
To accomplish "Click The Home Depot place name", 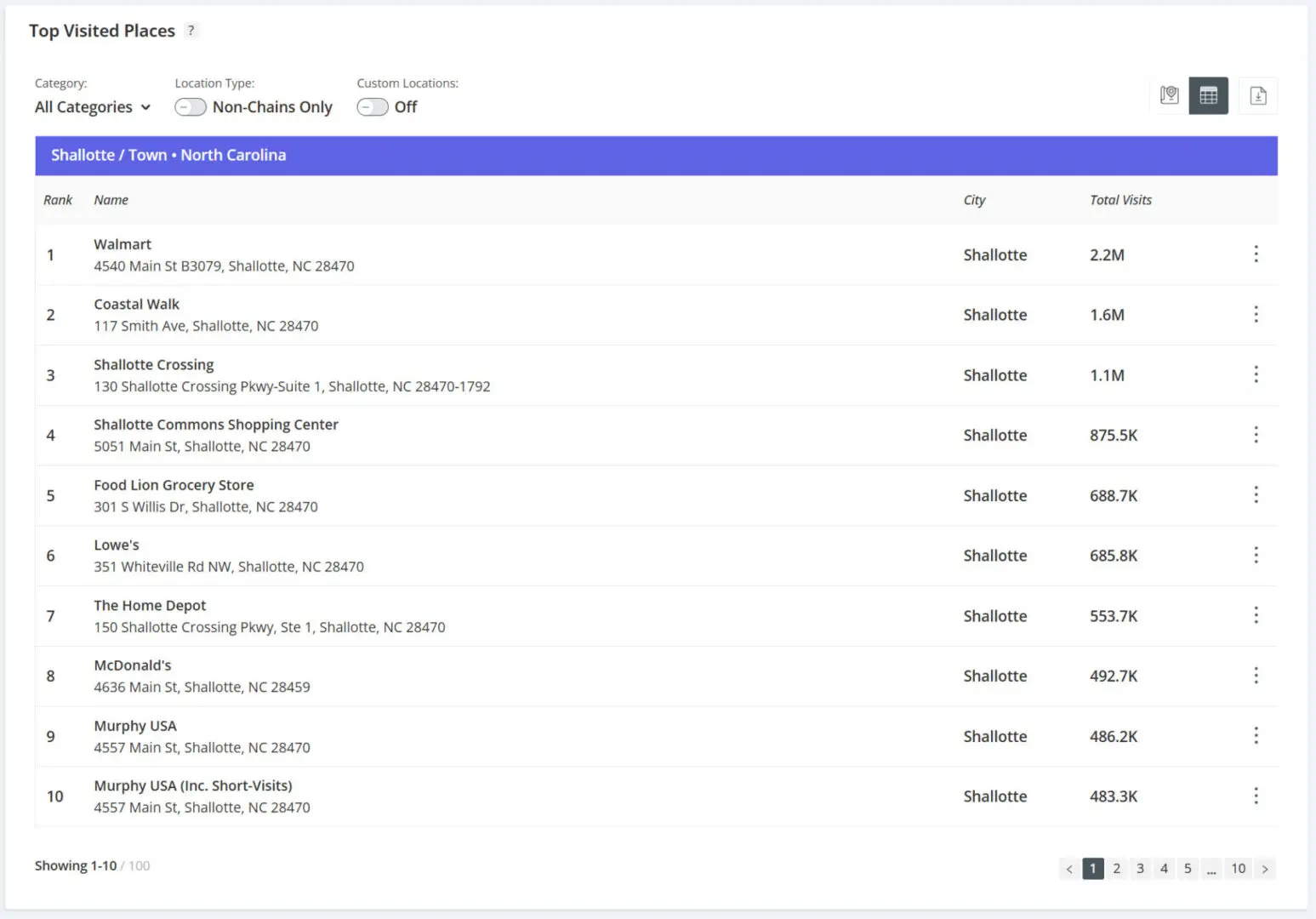I will click(x=150, y=606).
